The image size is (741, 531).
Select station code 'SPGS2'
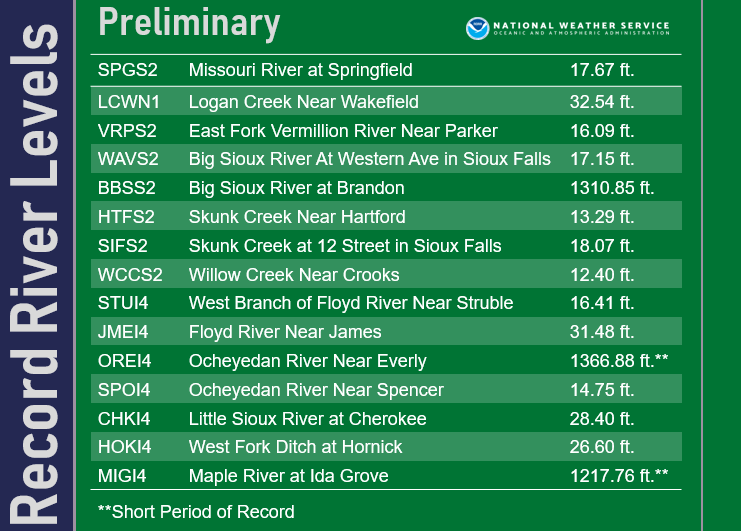(128, 70)
